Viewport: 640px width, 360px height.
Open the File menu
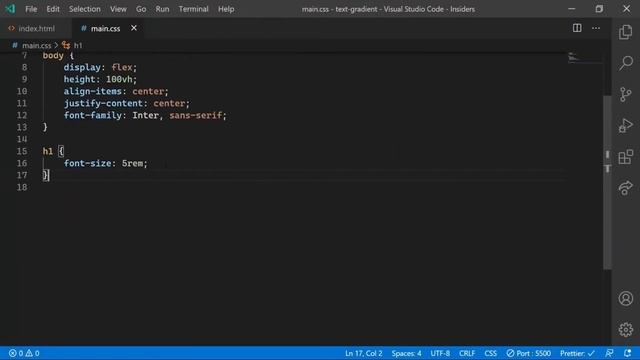click(31, 9)
